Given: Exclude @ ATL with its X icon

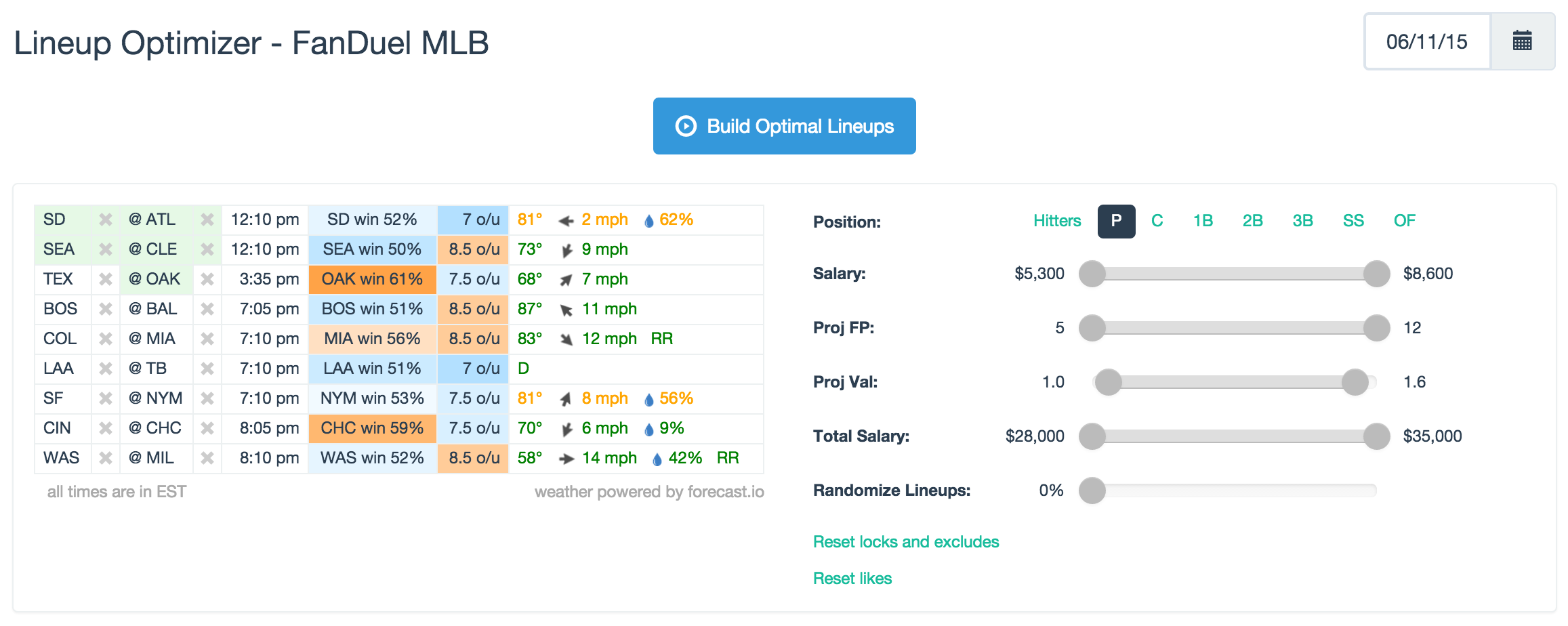Looking at the screenshot, I should (x=207, y=220).
